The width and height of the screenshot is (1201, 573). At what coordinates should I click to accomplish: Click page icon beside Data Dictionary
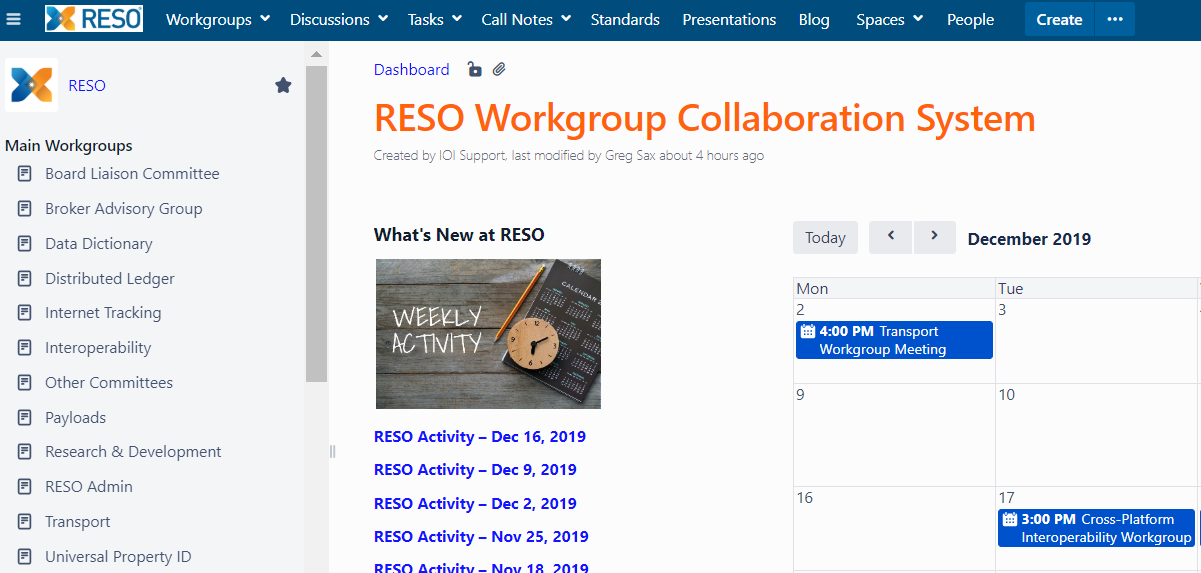click(25, 244)
